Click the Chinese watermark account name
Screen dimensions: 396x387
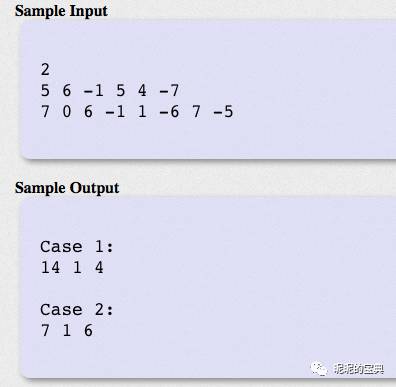(x=359, y=369)
